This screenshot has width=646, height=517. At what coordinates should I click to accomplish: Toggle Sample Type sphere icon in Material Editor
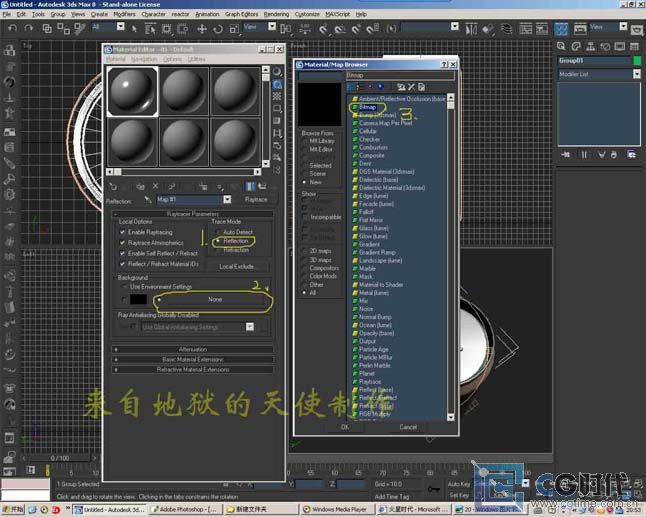[277, 72]
